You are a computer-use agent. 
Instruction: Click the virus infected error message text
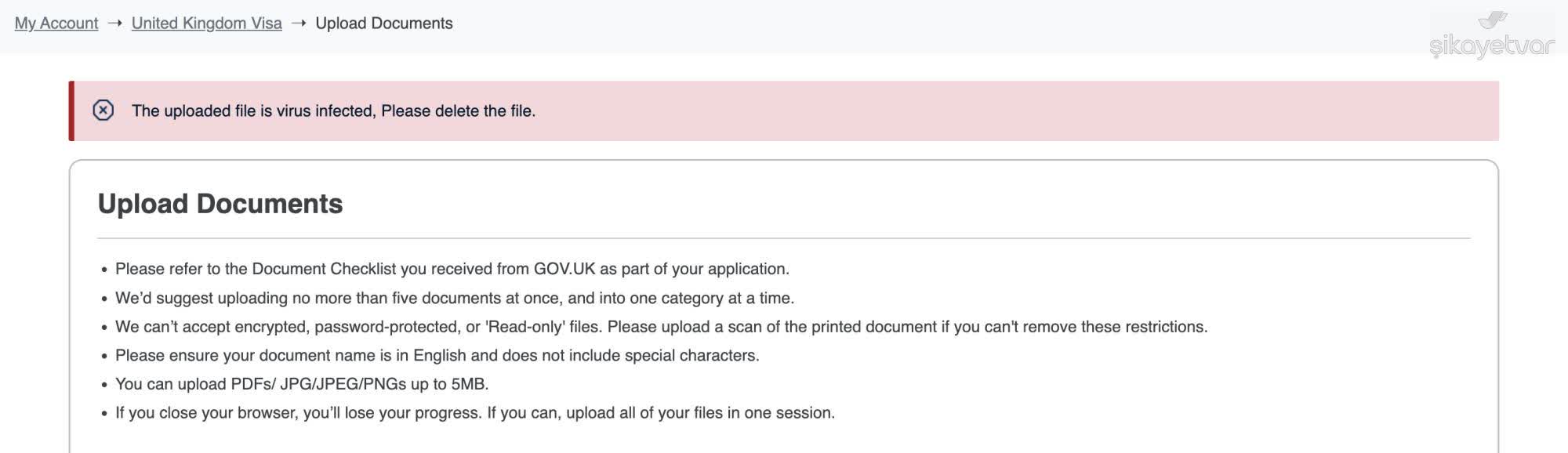point(333,111)
